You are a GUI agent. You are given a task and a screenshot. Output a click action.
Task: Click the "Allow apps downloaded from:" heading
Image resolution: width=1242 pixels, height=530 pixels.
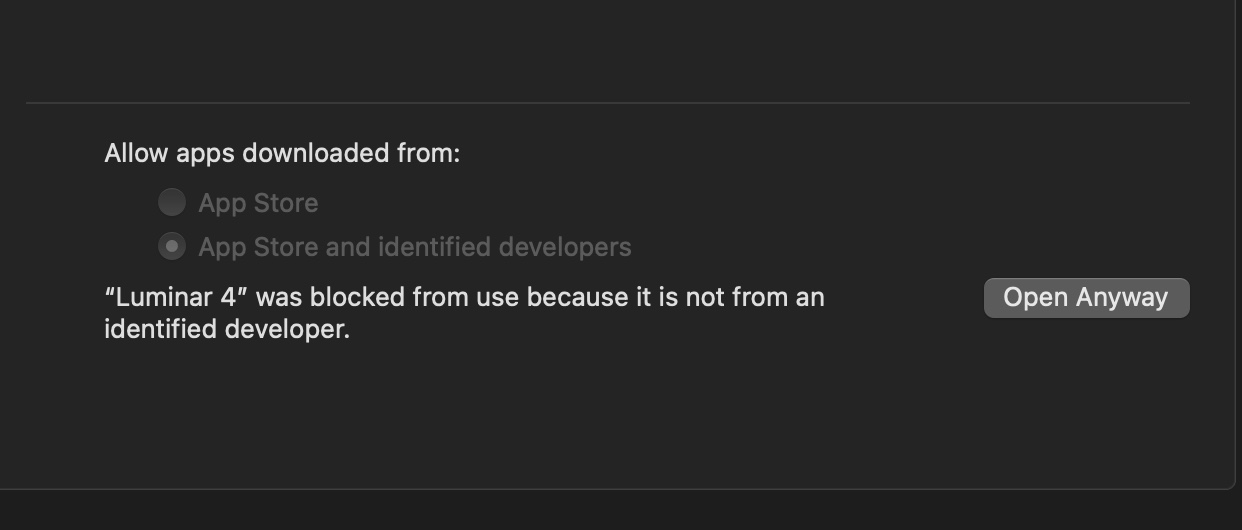click(x=282, y=154)
